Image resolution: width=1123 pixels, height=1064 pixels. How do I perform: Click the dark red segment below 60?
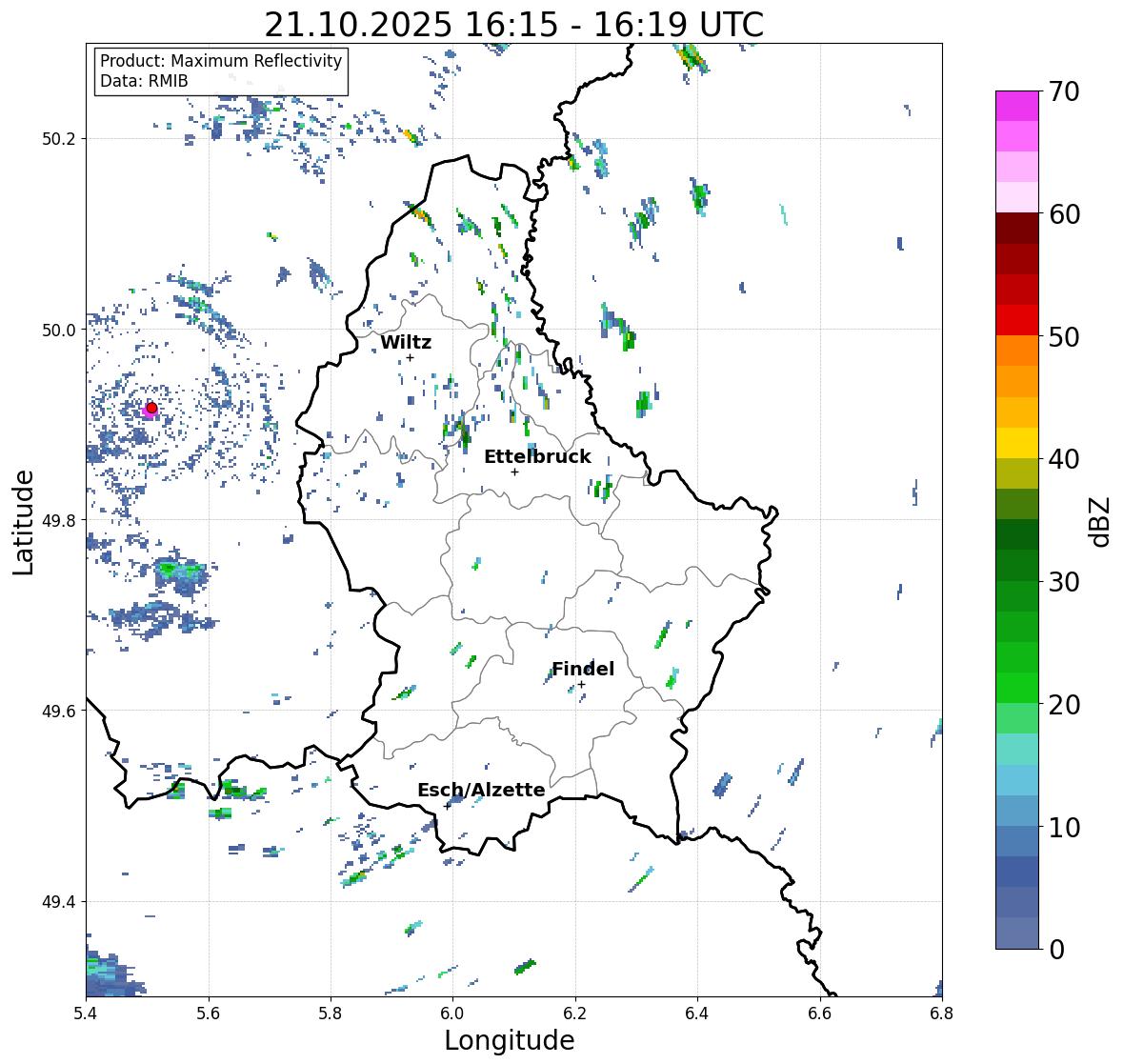(1017, 229)
